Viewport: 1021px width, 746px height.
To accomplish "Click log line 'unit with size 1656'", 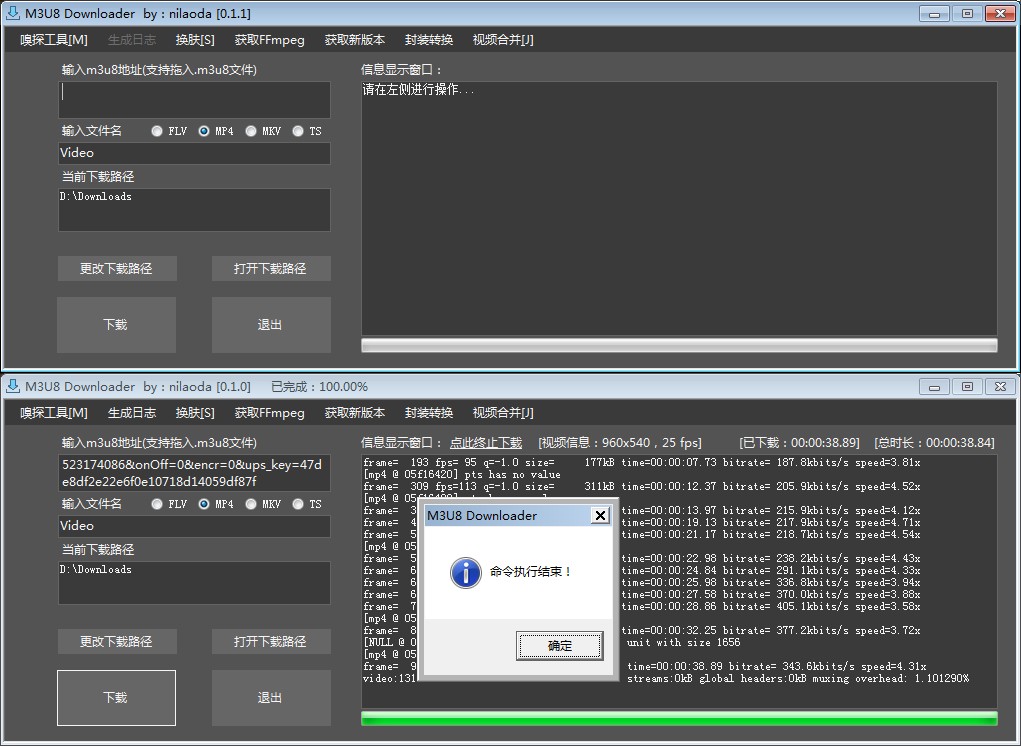I will [x=684, y=642].
